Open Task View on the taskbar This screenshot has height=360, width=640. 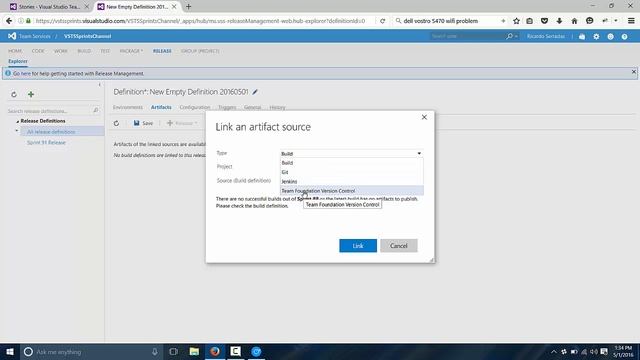coord(173,351)
